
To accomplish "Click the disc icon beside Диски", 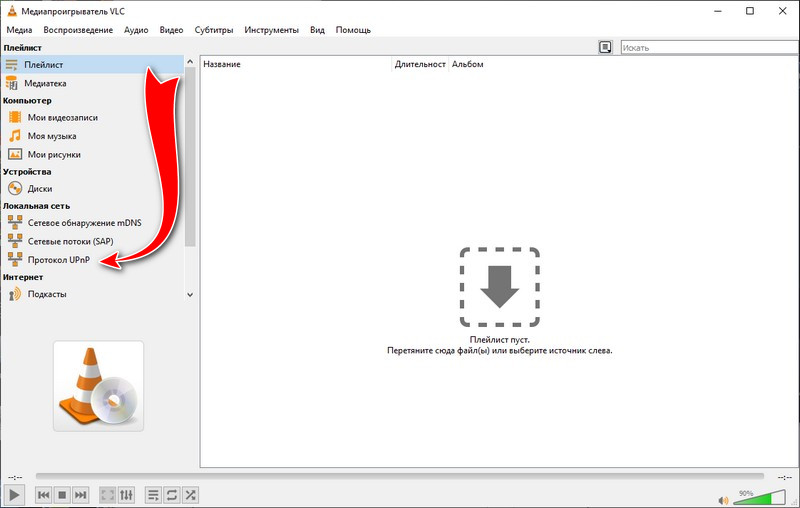I will point(15,189).
